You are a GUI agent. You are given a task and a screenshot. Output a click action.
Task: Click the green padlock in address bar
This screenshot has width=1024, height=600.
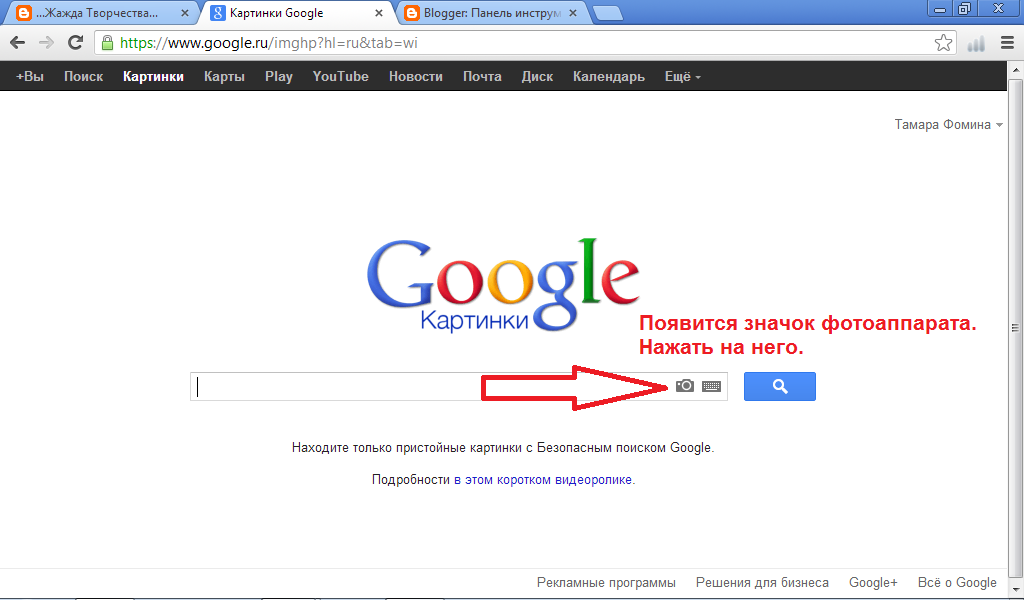tap(107, 43)
